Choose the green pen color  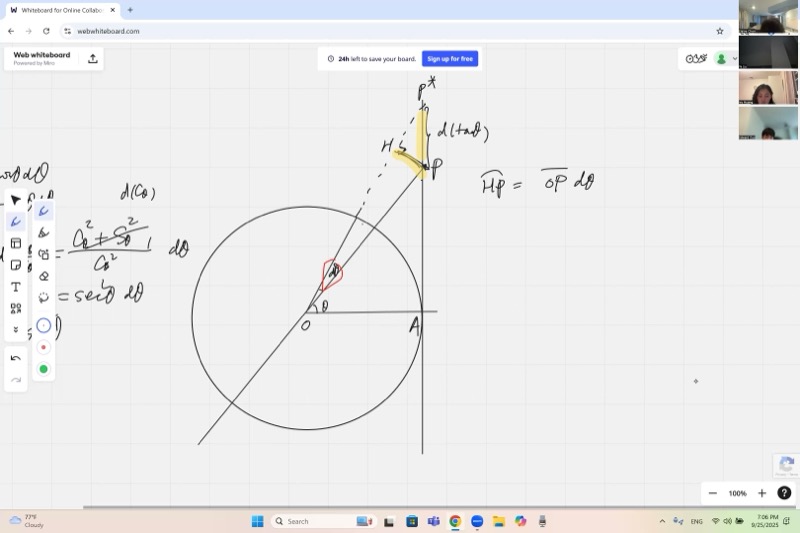click(x=44, y=369)
